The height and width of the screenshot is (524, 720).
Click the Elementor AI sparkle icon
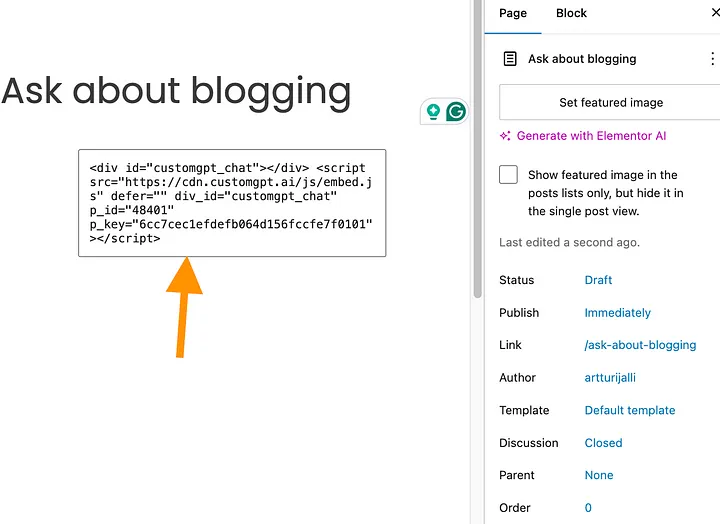coord(506,136)
